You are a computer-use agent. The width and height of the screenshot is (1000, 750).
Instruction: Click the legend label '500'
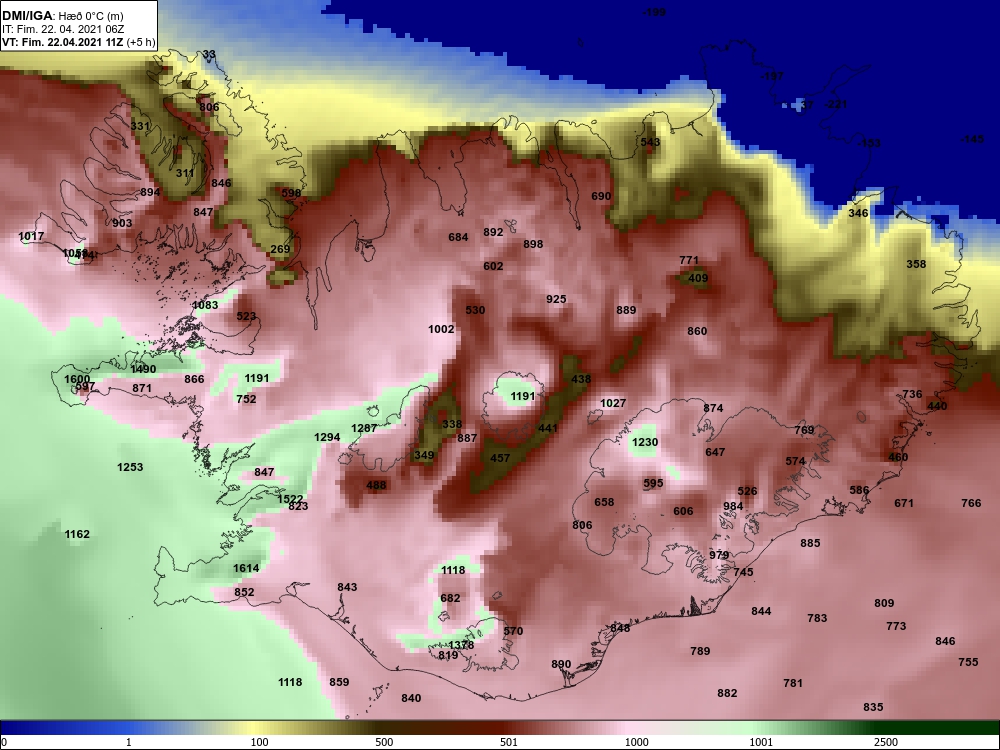[384, 742]
